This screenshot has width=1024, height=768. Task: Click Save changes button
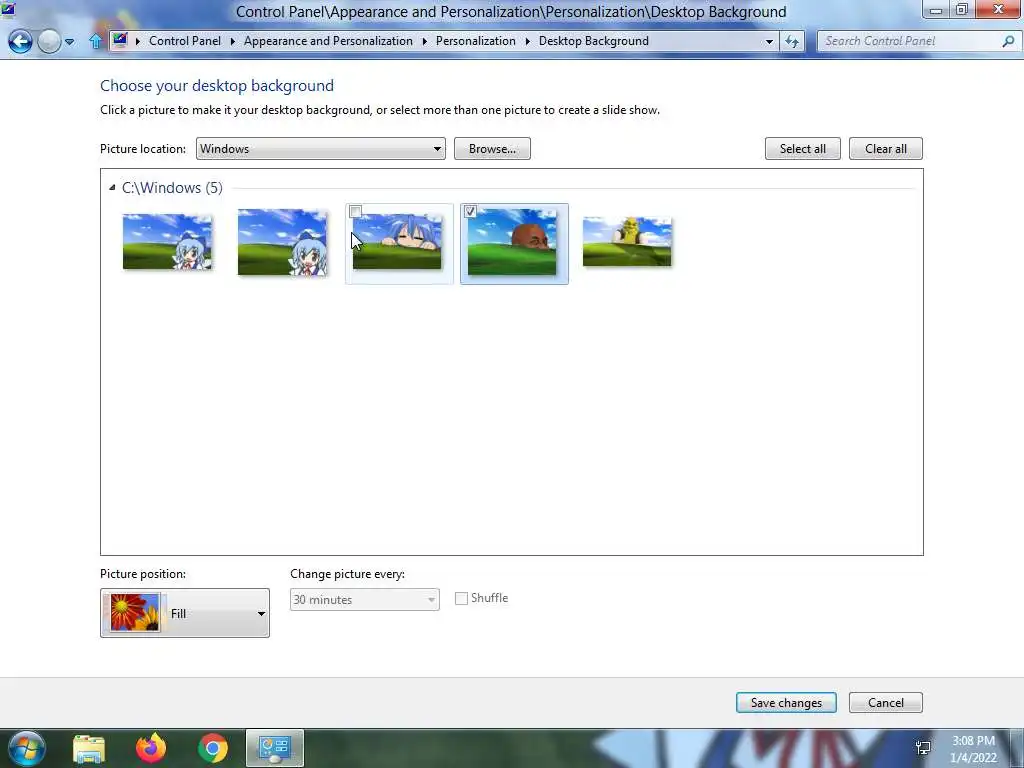coord(786,703)
